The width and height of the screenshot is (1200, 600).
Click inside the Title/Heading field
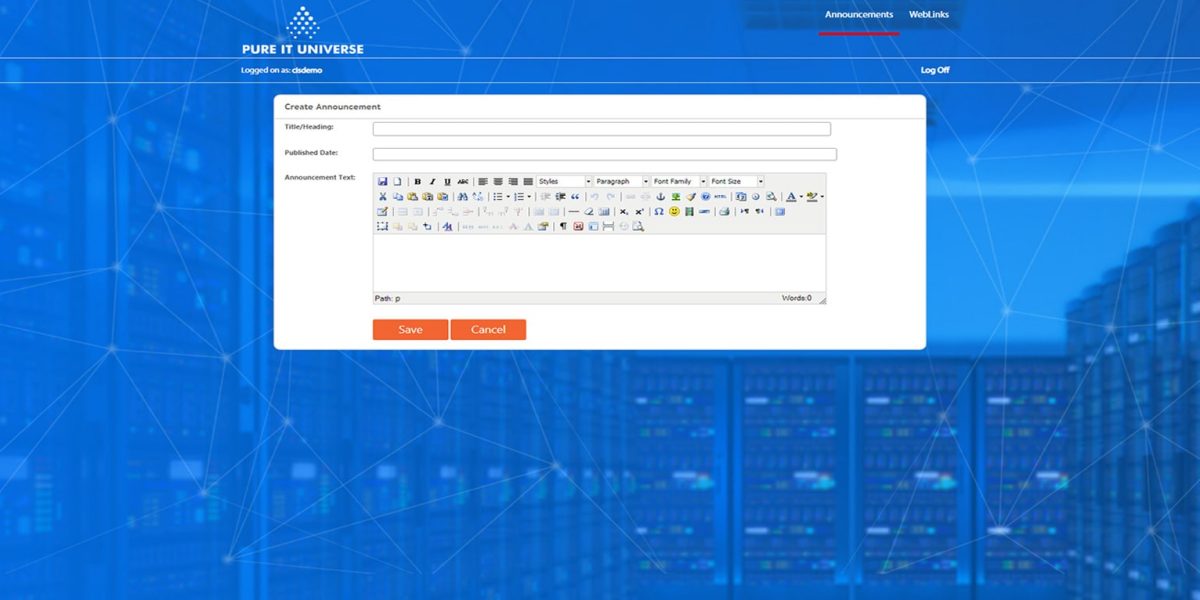pyautogui.click(x=600, y=128)
